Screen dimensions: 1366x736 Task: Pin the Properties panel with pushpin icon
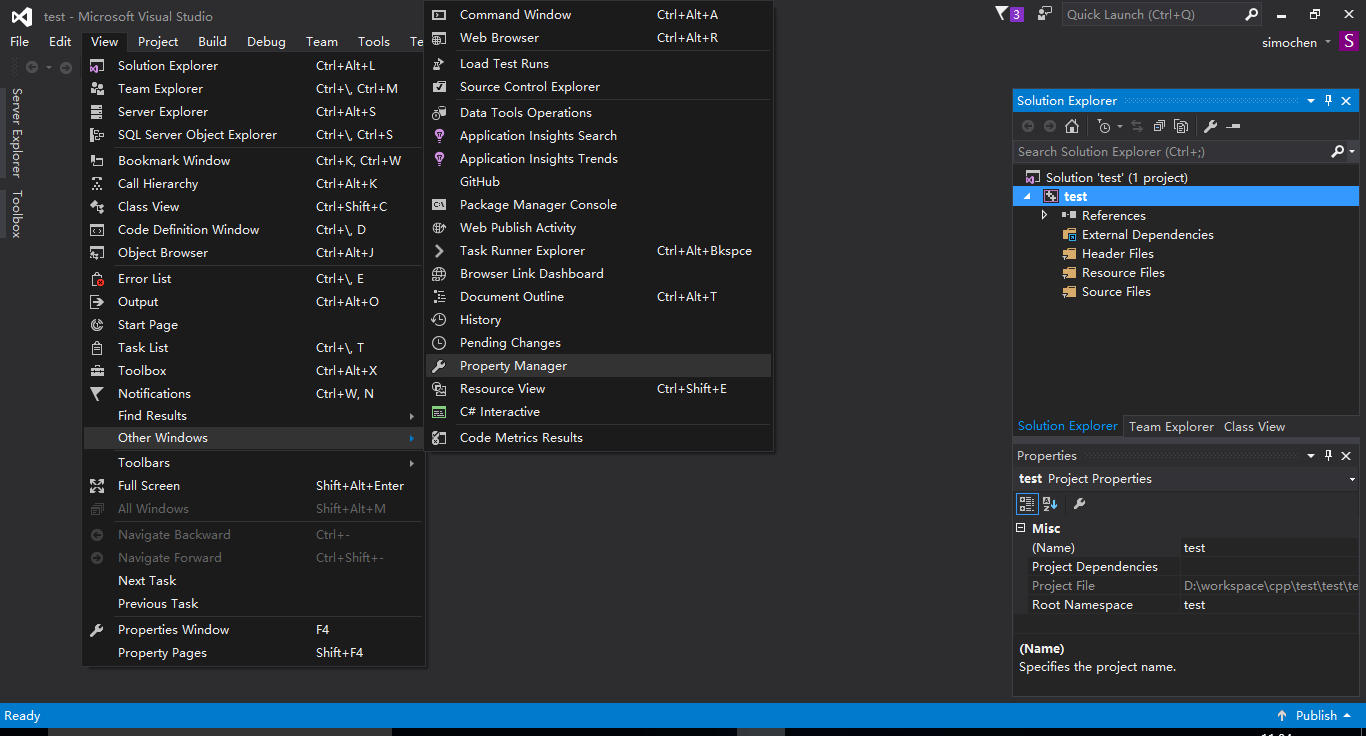1329,456
